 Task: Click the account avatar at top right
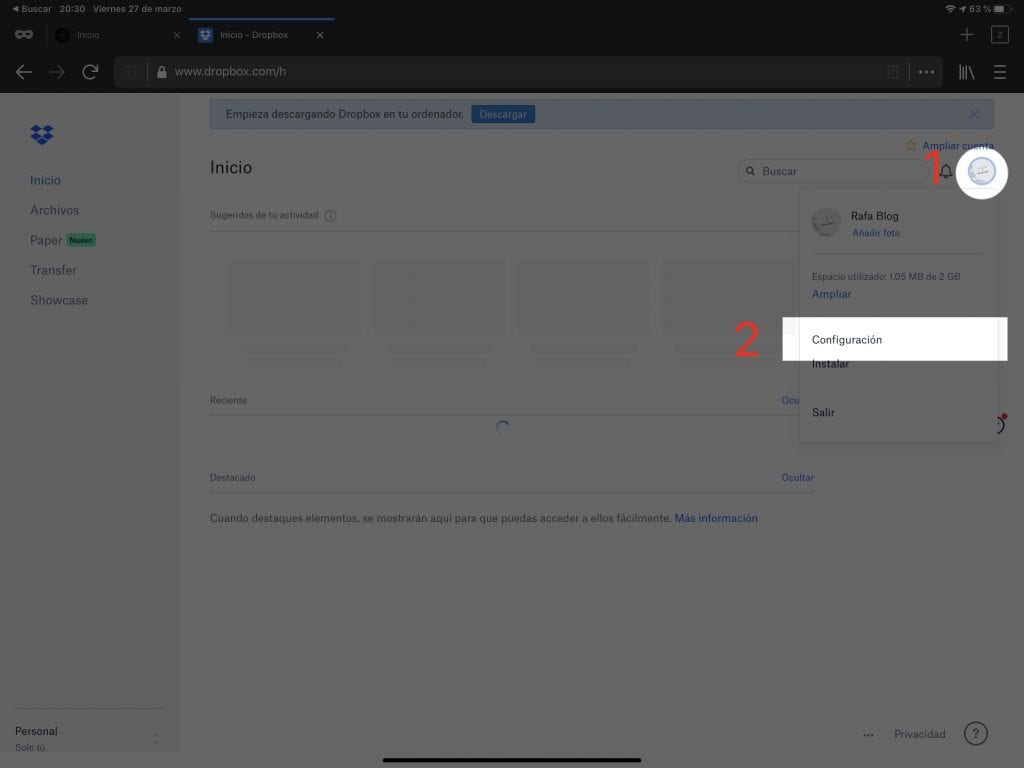[982, 172]
